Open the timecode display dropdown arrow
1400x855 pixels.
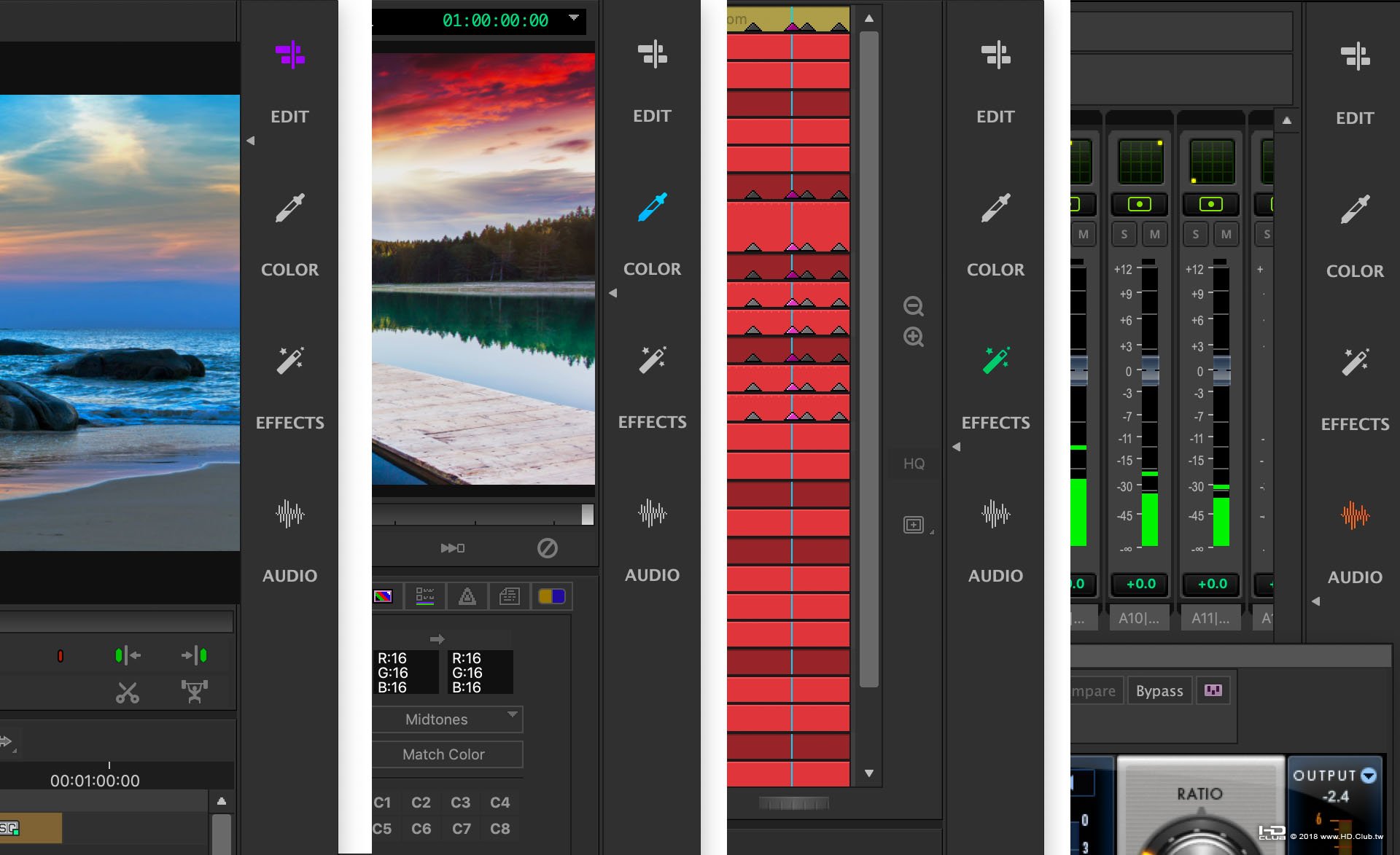(574, 17)
